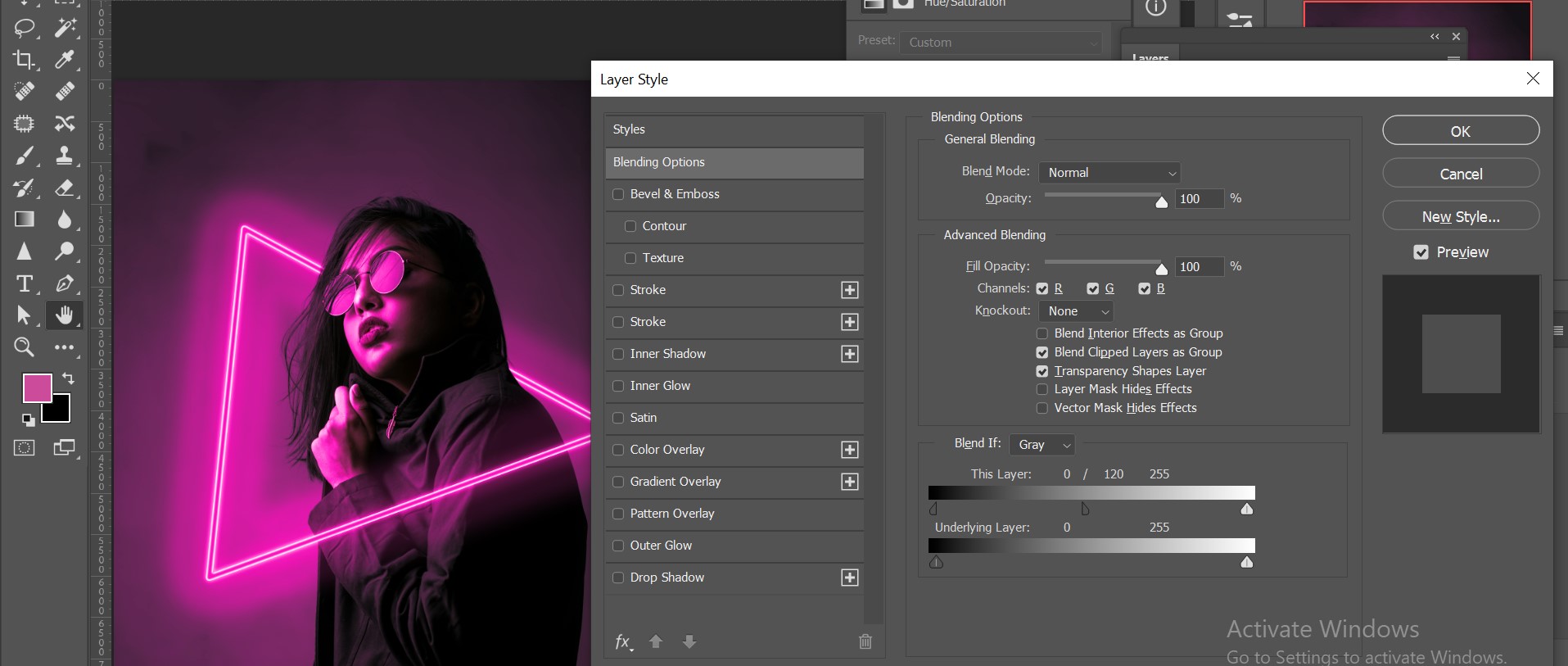This screenshot has height=666, width=1568.
Task: Click the OK button
Action: click(x=1460, y=131)
